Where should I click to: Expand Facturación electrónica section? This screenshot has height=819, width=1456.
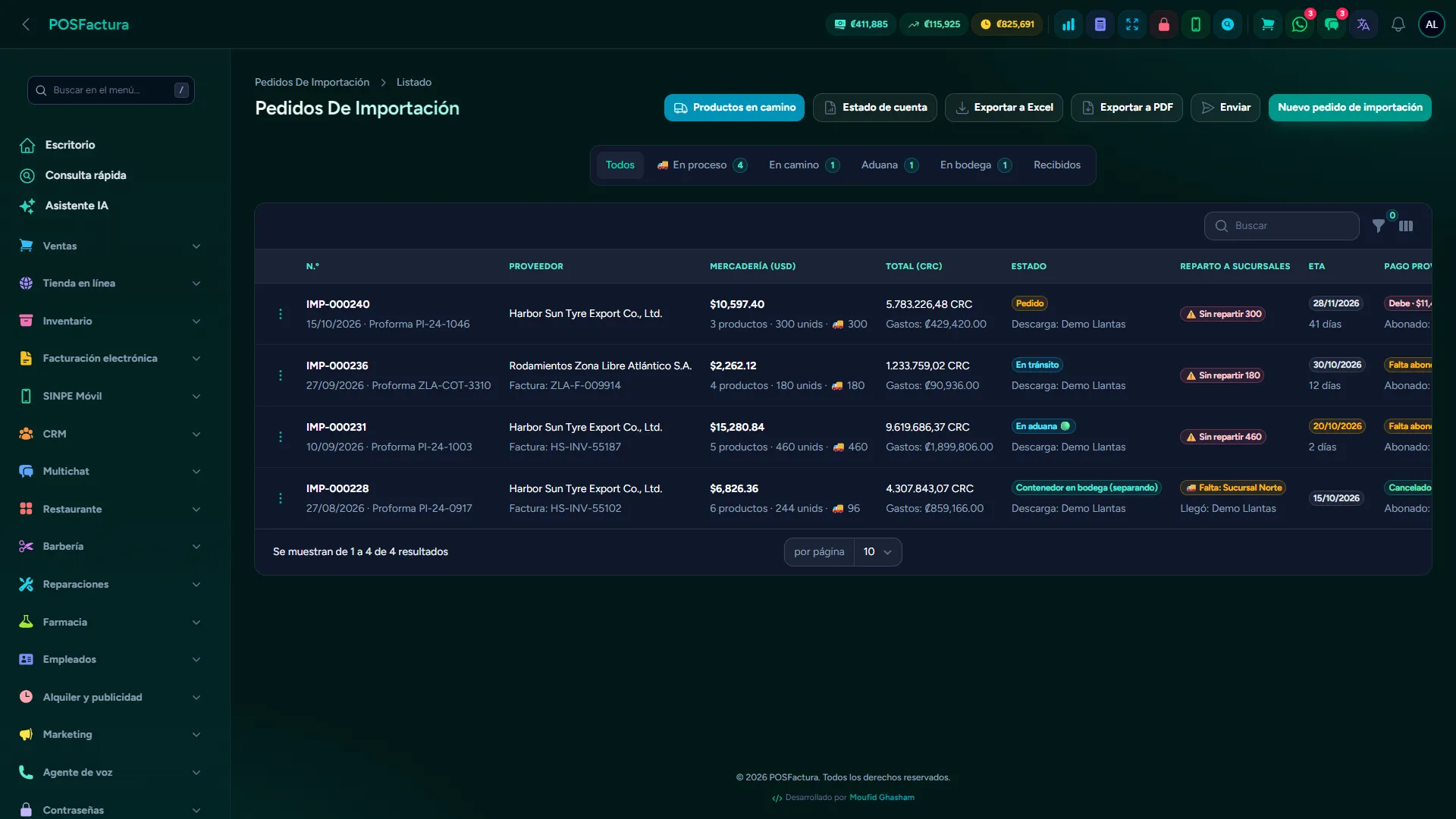111,359
